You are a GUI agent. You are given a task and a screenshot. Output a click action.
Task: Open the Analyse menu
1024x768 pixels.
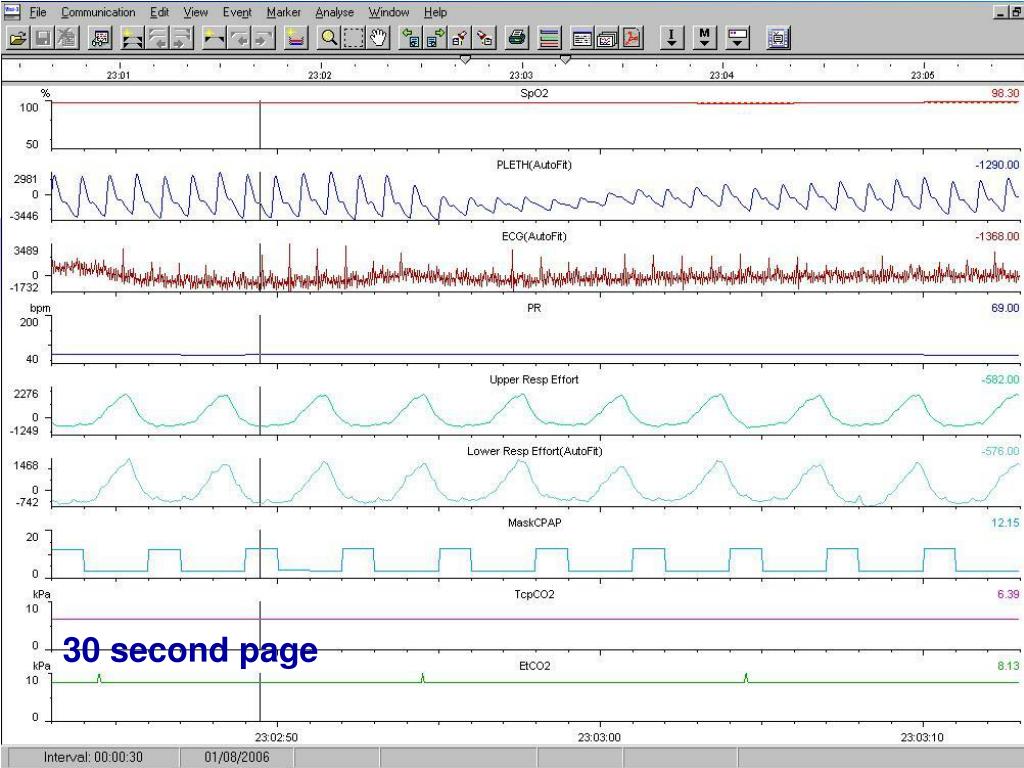(x=334, y=12)
